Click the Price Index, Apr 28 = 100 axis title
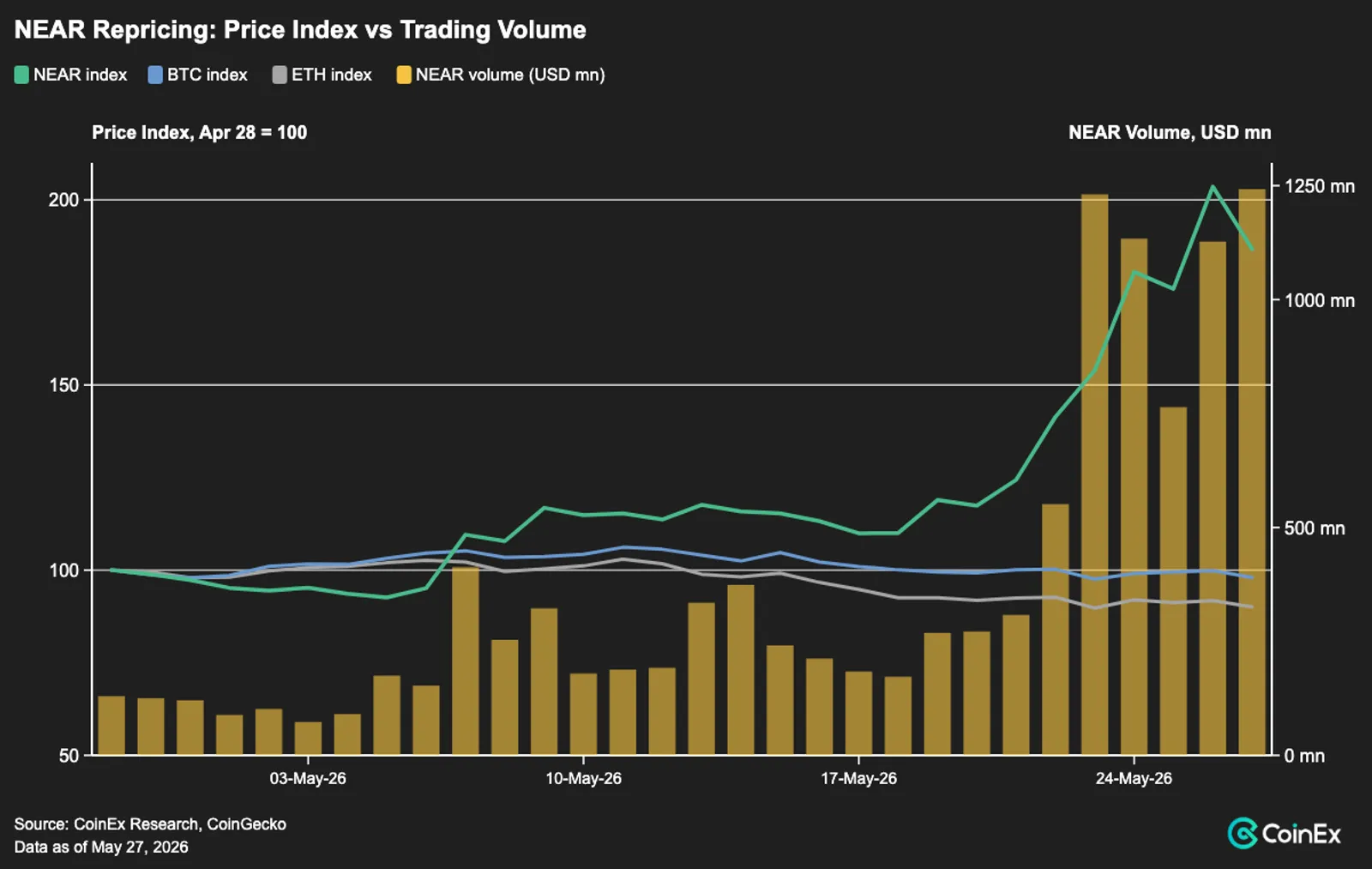 (x=200, y=133)
